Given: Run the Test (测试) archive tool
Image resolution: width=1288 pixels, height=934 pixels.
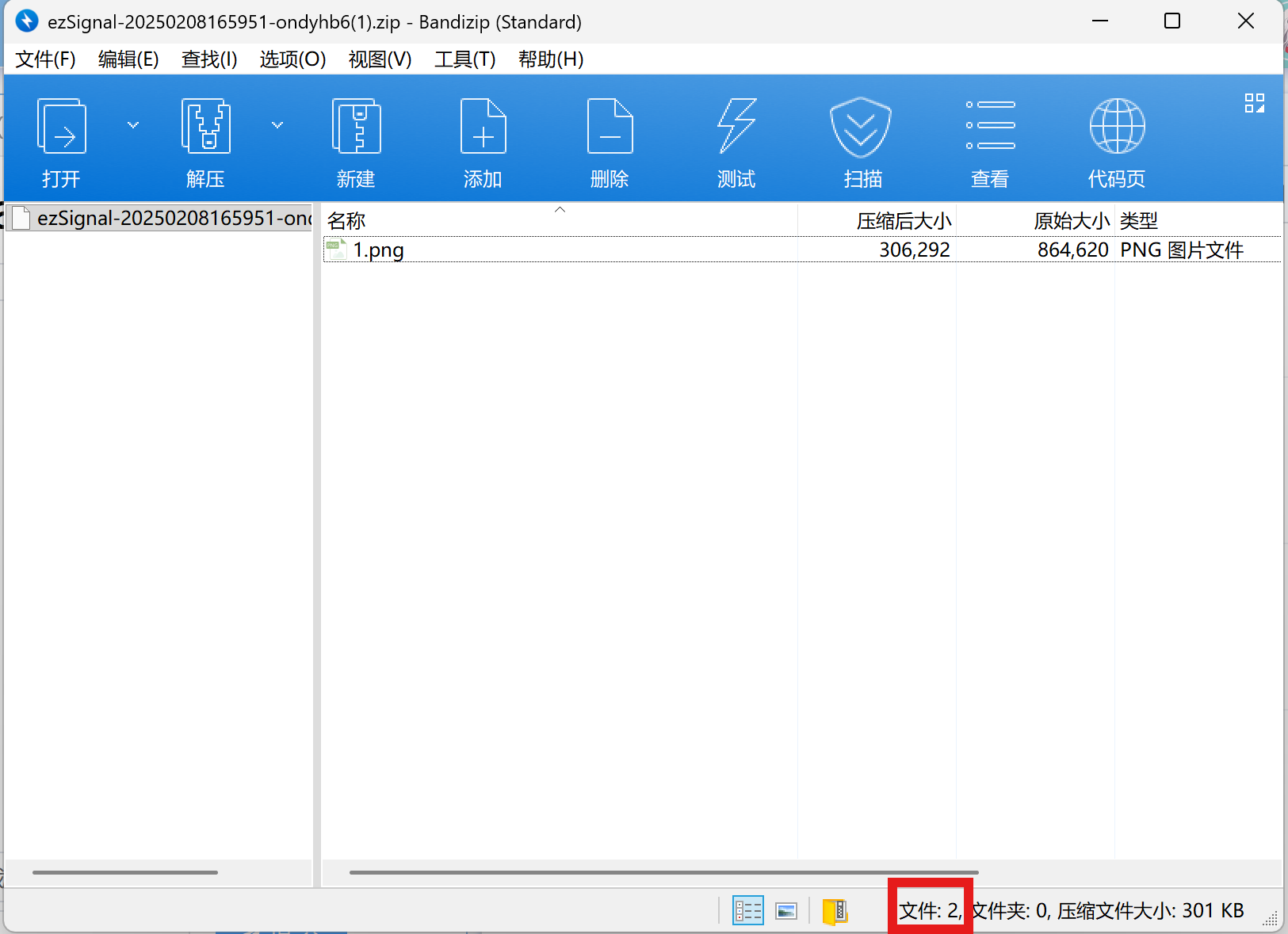Looking at the screenshot, I should [736, 126].
